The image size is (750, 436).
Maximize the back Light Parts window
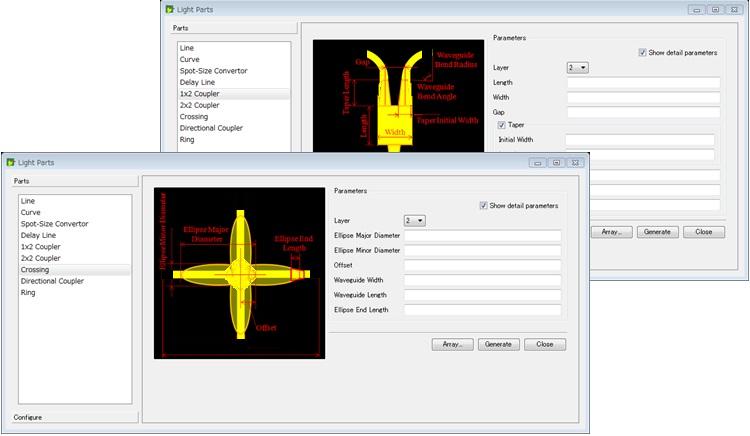click(x=716, y=10)
